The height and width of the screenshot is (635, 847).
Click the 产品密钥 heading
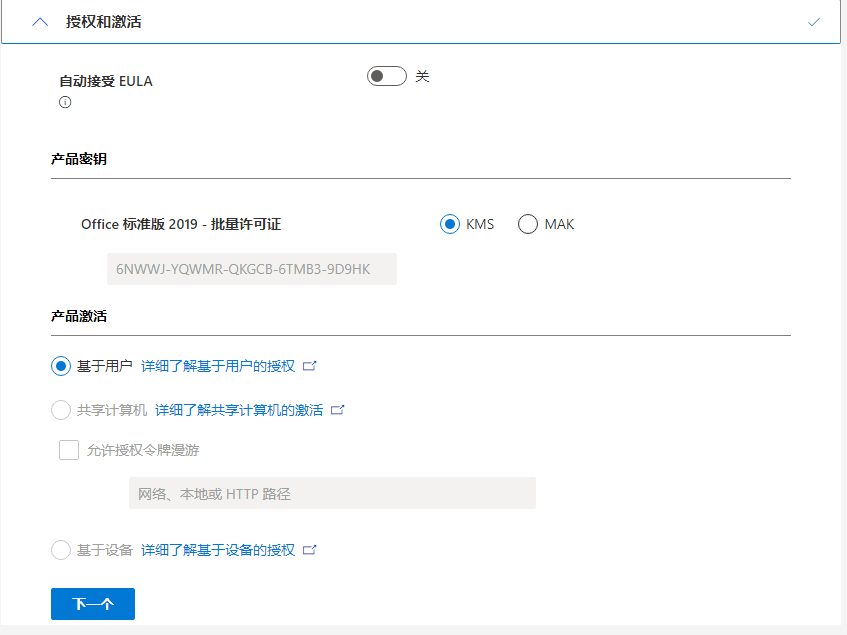(79, 159)
